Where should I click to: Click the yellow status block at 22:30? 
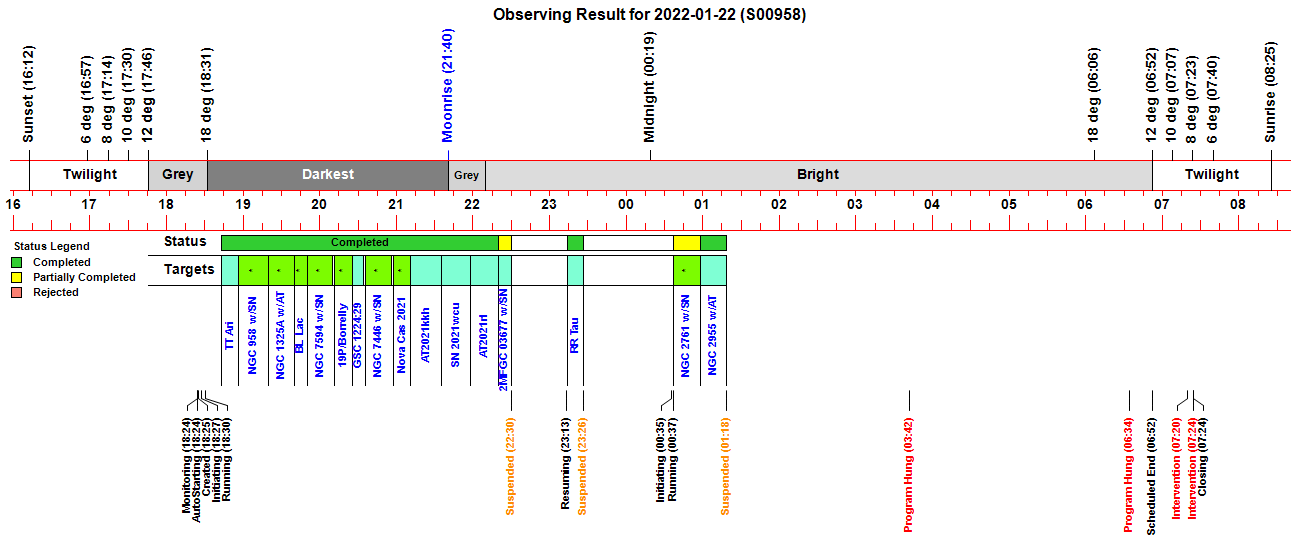click(x=505, y=242)
